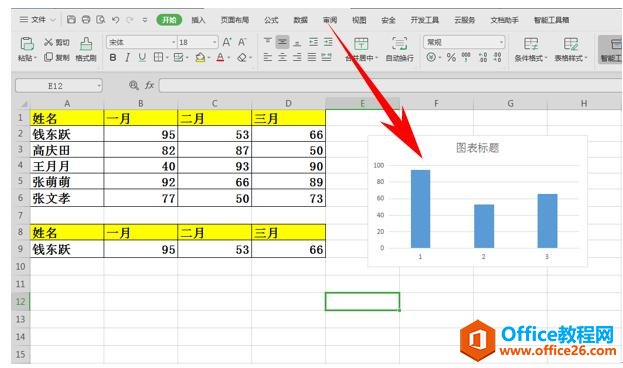Open Table Styles (表格样式)
Screen dimensions: 623x368
(571, 49)
